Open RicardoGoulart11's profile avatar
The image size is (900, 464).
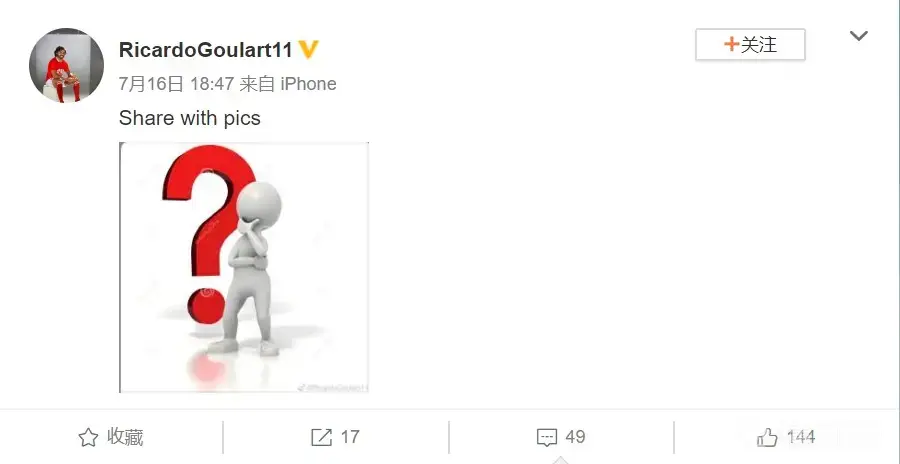66,65
